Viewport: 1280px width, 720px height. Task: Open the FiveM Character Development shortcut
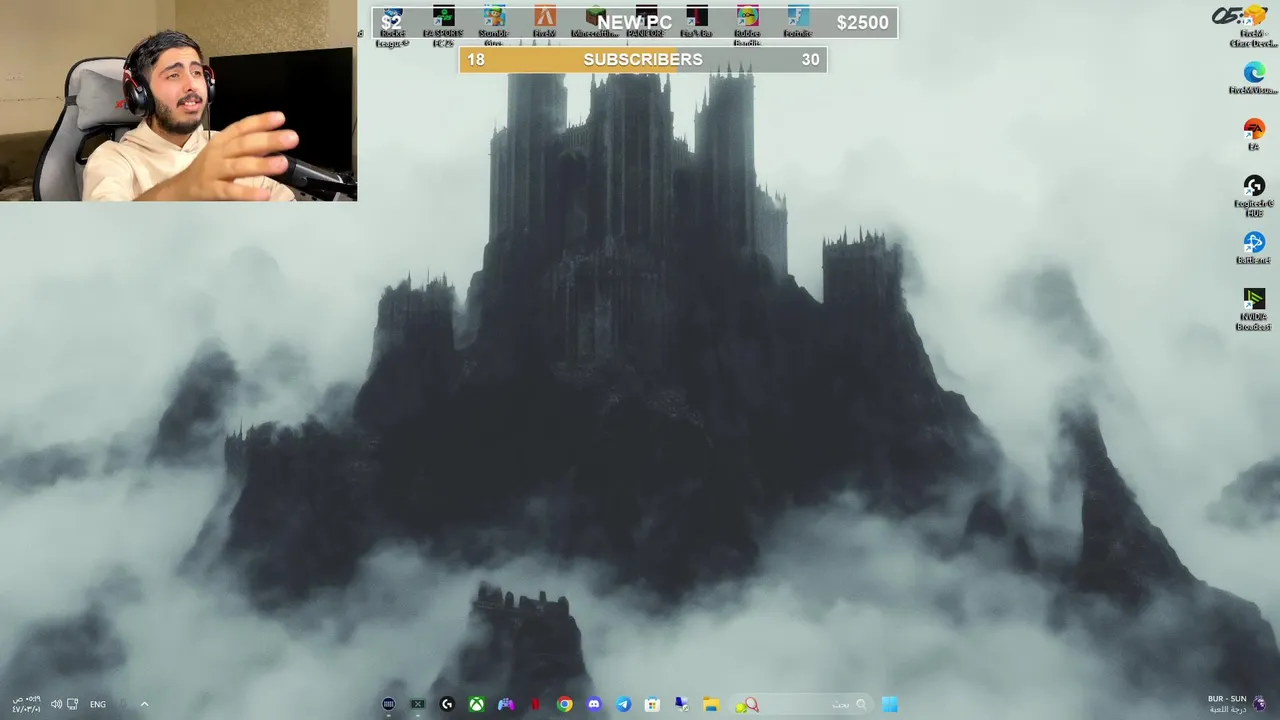click(x=1254, y=27)
